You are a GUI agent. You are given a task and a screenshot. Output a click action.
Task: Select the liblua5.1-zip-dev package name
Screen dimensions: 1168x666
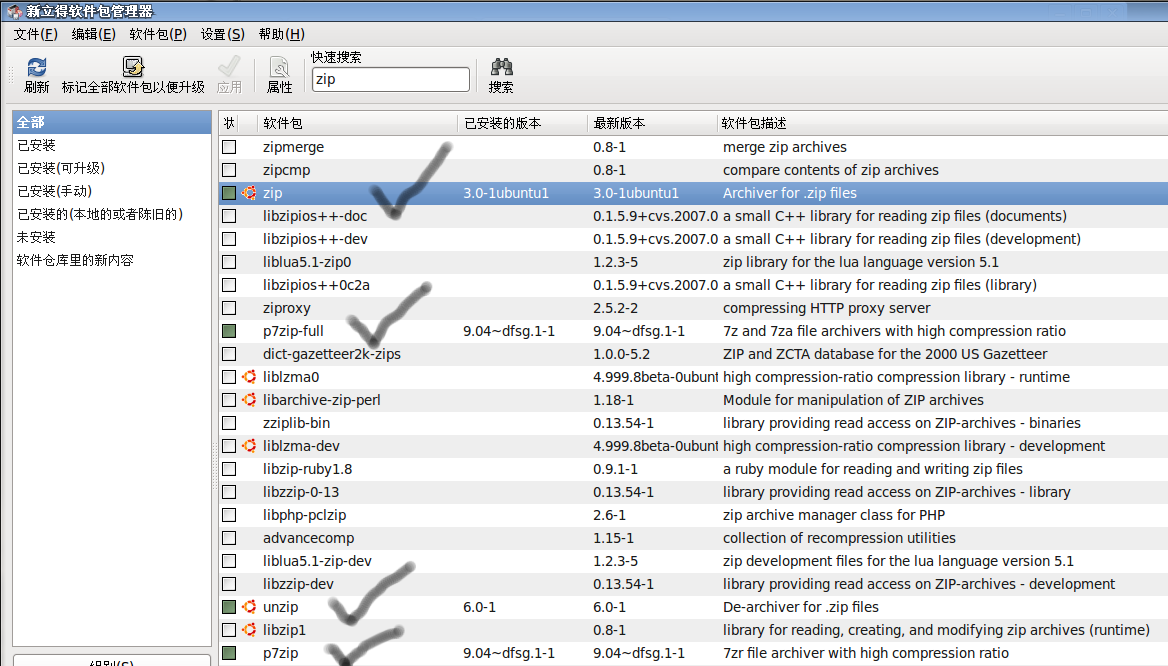pos(317,561)
